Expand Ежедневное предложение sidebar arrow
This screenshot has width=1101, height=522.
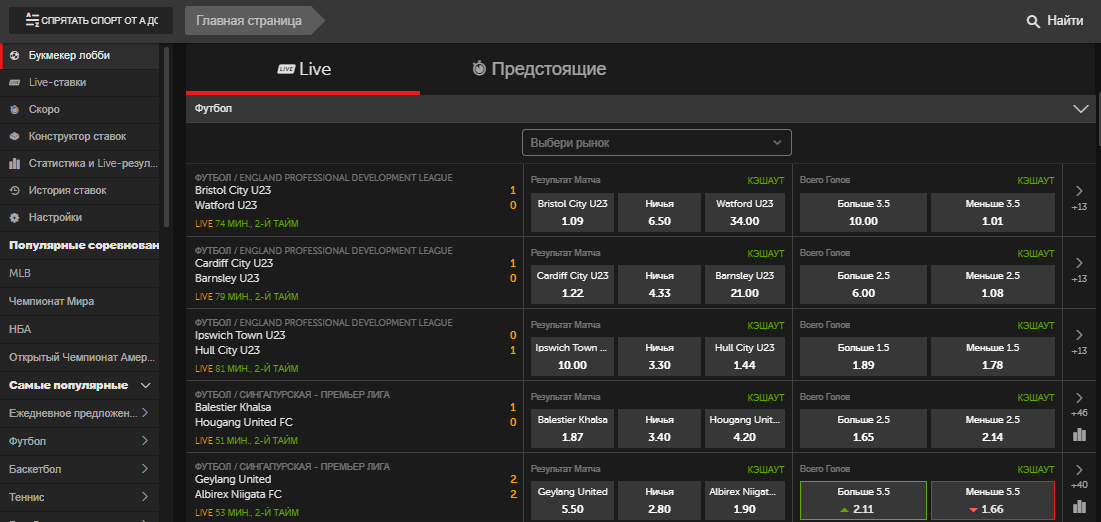pyautogui.click(x=145, y=413)
